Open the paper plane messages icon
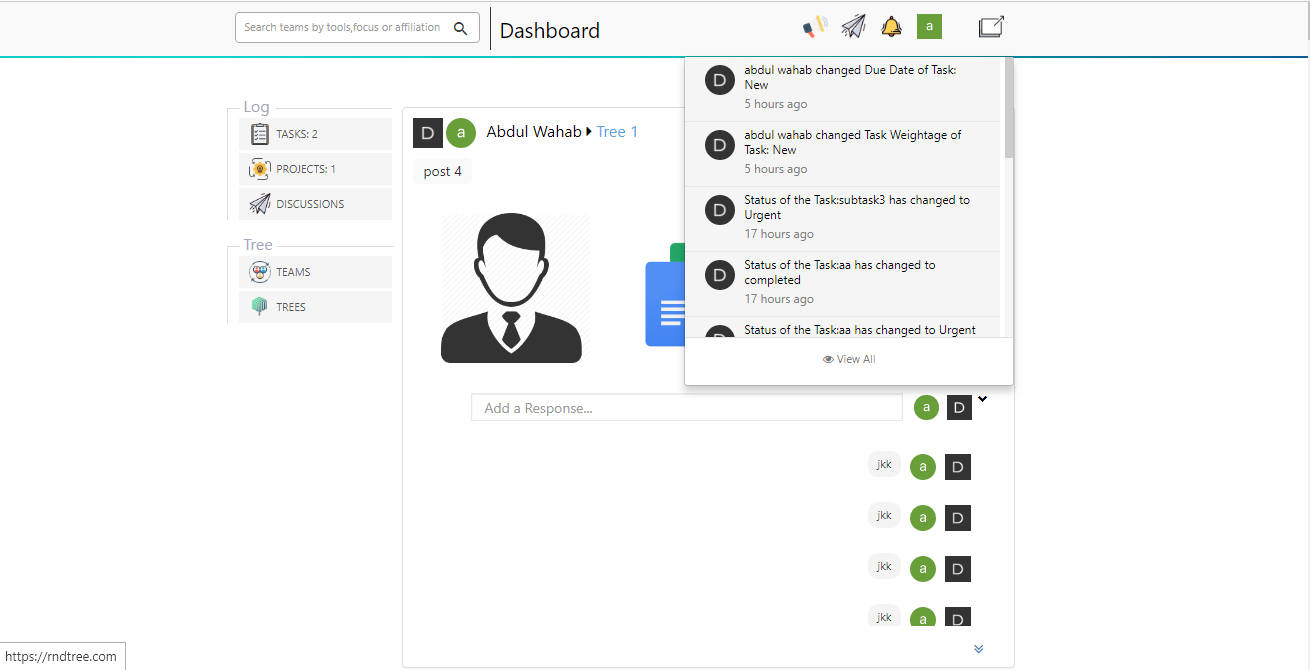 [853, 27]
